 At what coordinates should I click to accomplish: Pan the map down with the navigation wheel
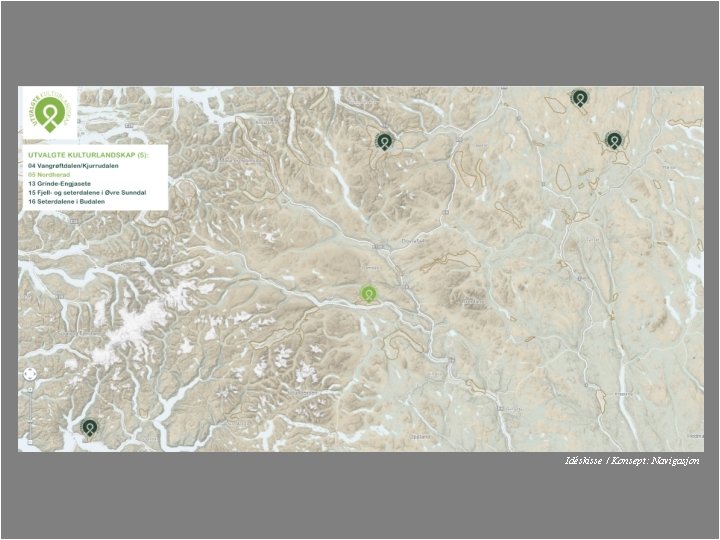30,378
